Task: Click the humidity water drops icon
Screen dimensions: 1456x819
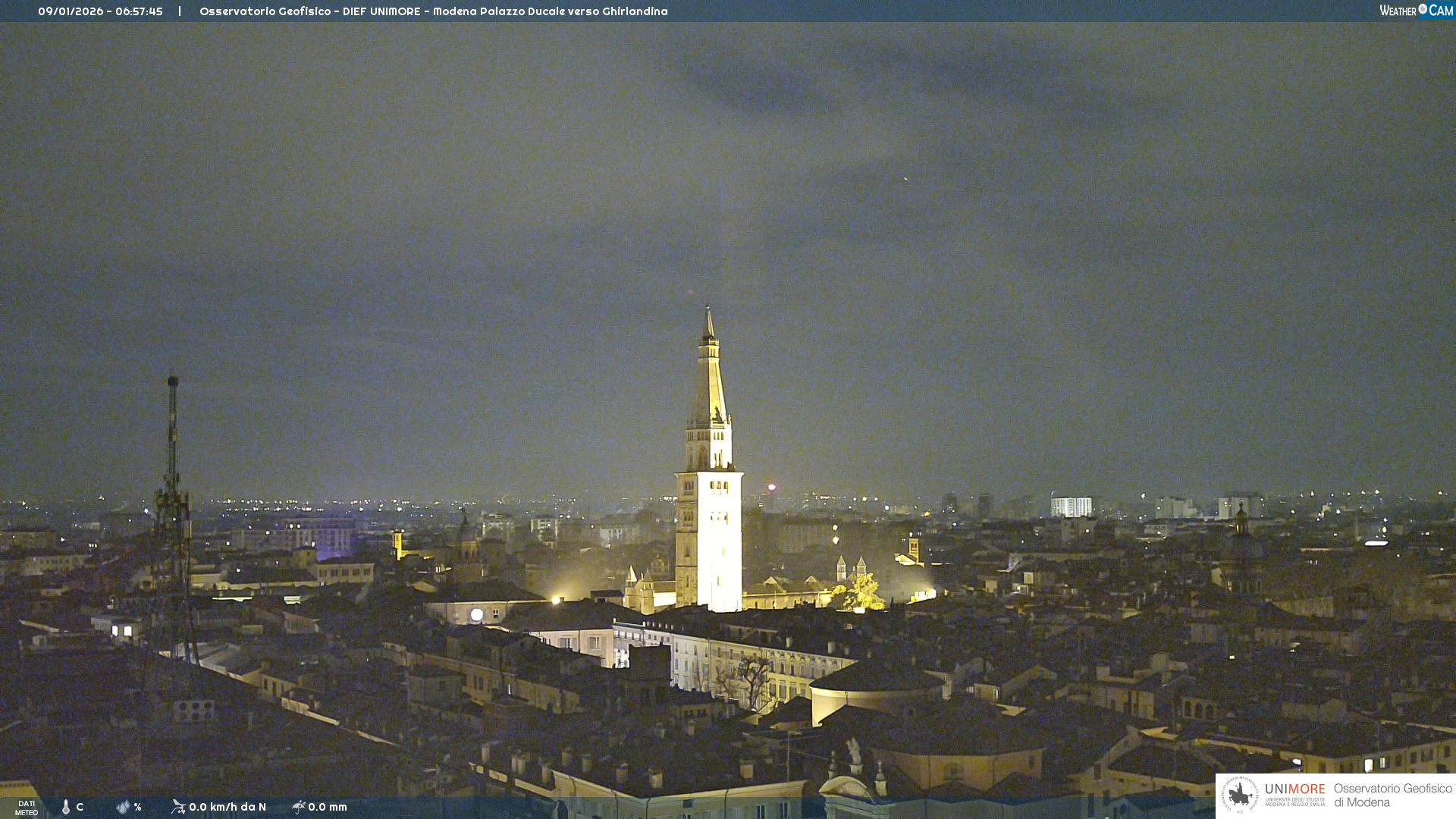Action: 123,807
